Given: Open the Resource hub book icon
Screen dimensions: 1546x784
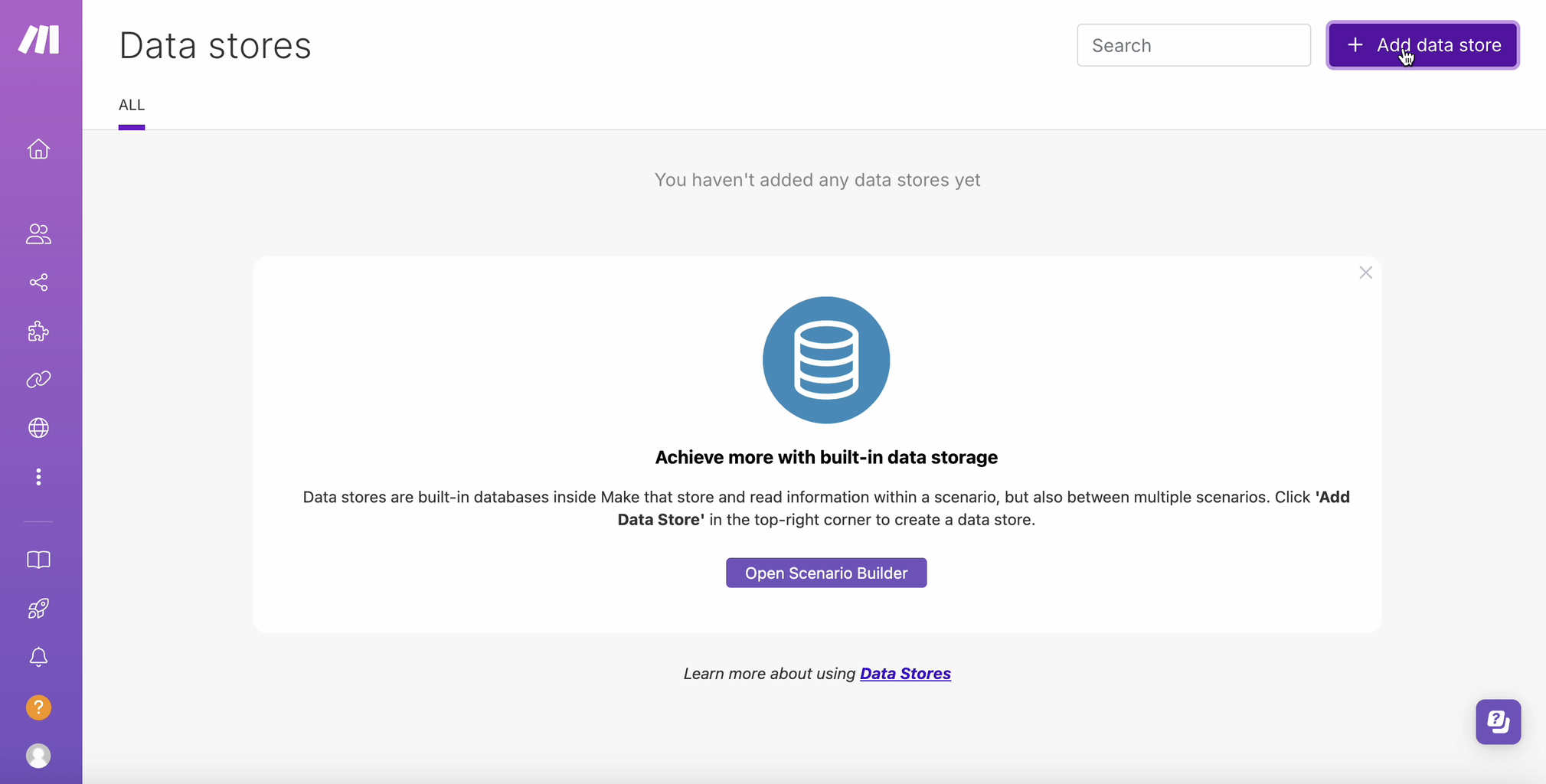Looking at the screenshot, I should pyautogui.click(x=38, y=560).
